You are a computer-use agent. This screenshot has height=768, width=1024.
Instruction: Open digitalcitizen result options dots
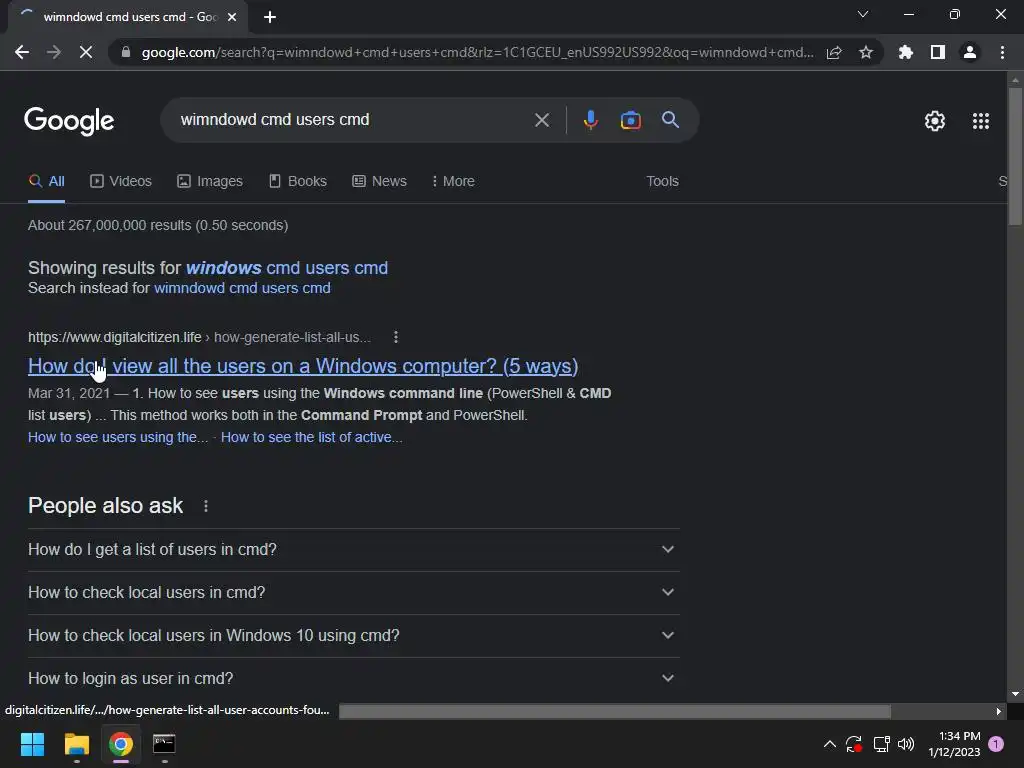396,337
